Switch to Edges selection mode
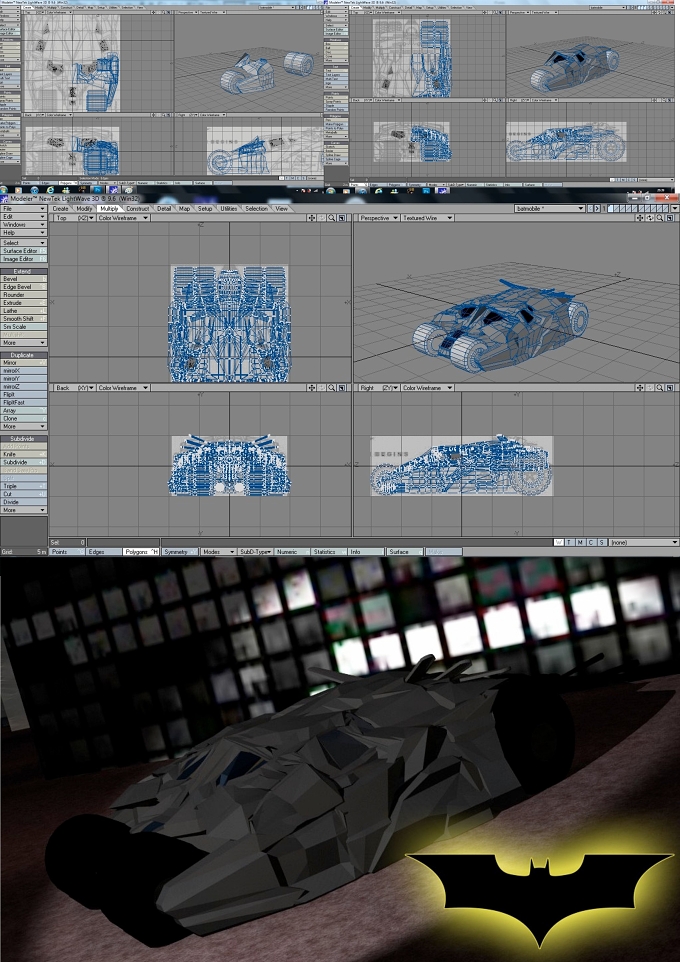This screenshot has height=962, width=680. 104,552
